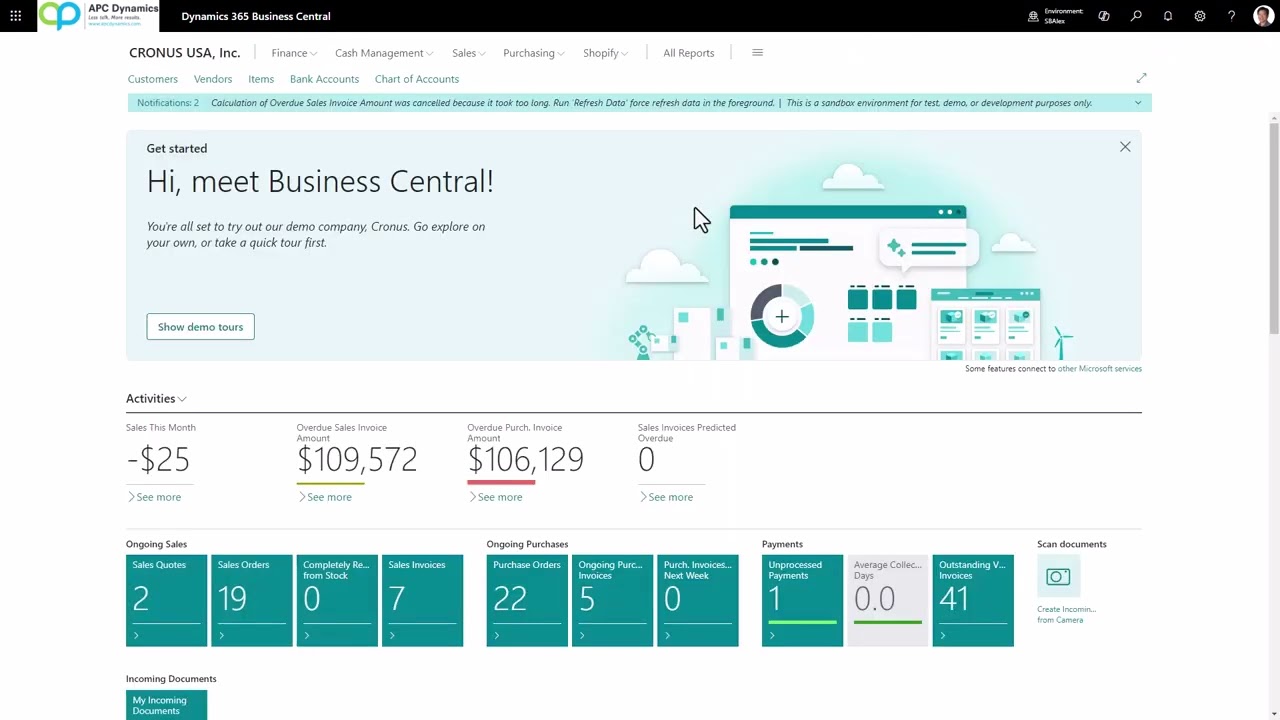
Task: Open the Sales menu dropdown
Action: click(468, 53)
